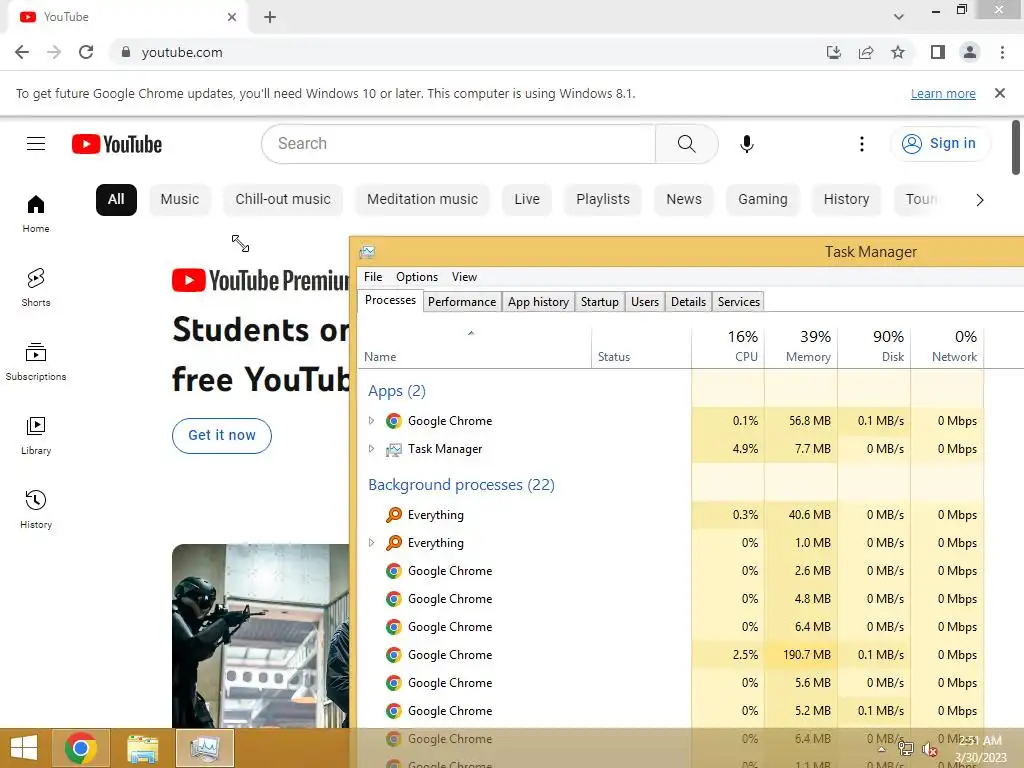Click Chrome on the taskbar
The image size is (1024, 768).
pyautogui.click(x=81, y=748)
